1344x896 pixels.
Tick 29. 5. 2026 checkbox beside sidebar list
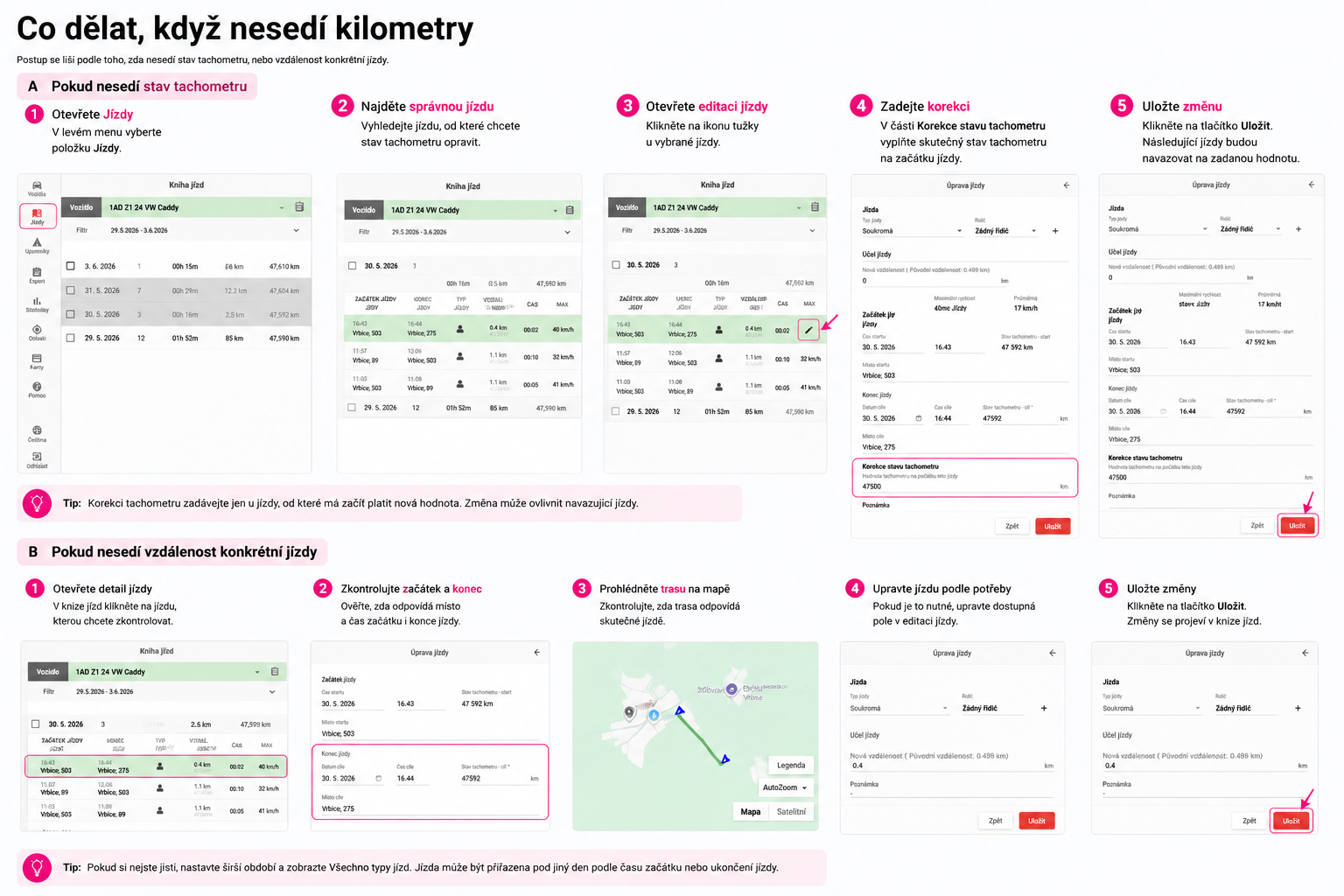tap(71, 338)
